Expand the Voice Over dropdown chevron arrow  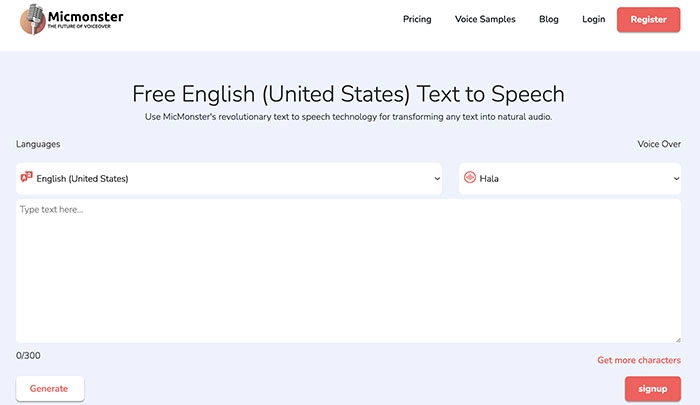pyautogui.click(x=677, y=179)
